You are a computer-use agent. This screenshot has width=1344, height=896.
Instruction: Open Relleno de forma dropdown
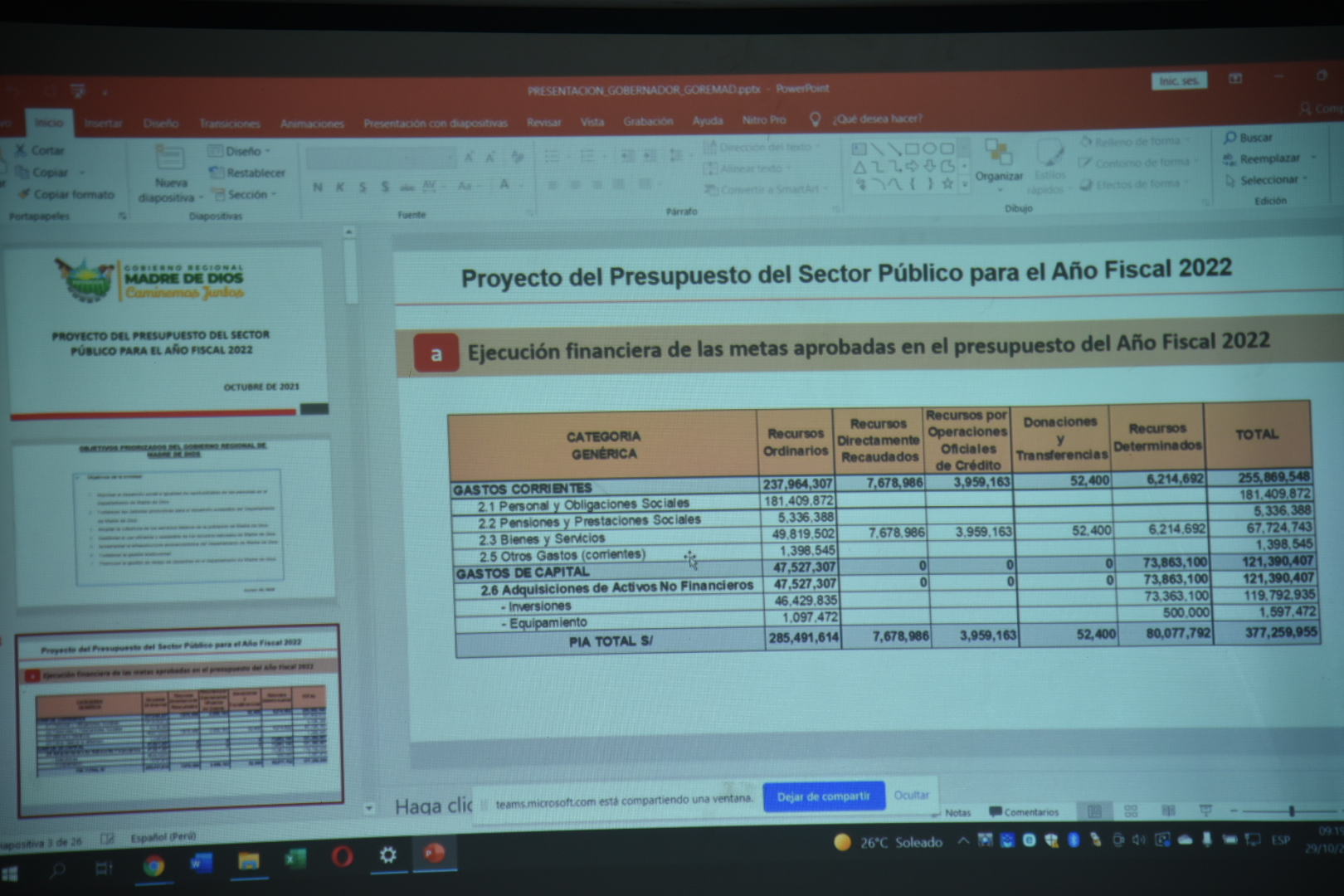pyautogui.click(x=1137, y=142)
